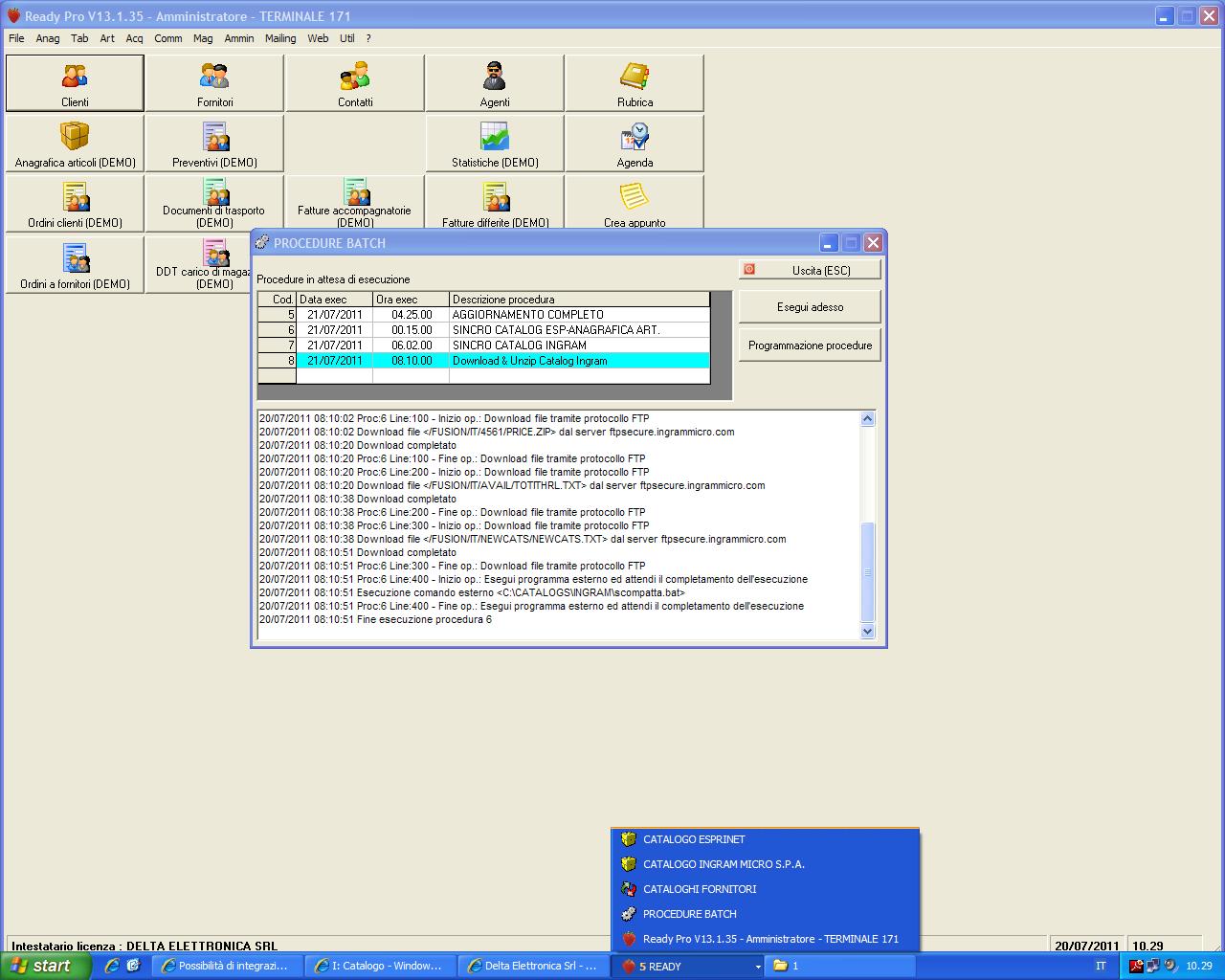Open Documenti di trasporto (DEMO) icon
This screenshot has width=1225, height=980.
214,203
